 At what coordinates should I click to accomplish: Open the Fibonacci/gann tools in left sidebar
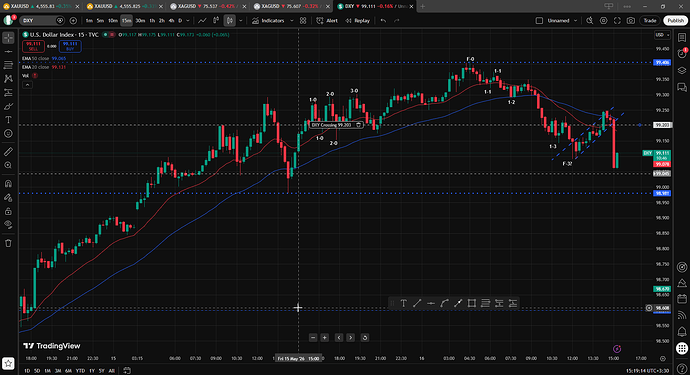(8, 65)
